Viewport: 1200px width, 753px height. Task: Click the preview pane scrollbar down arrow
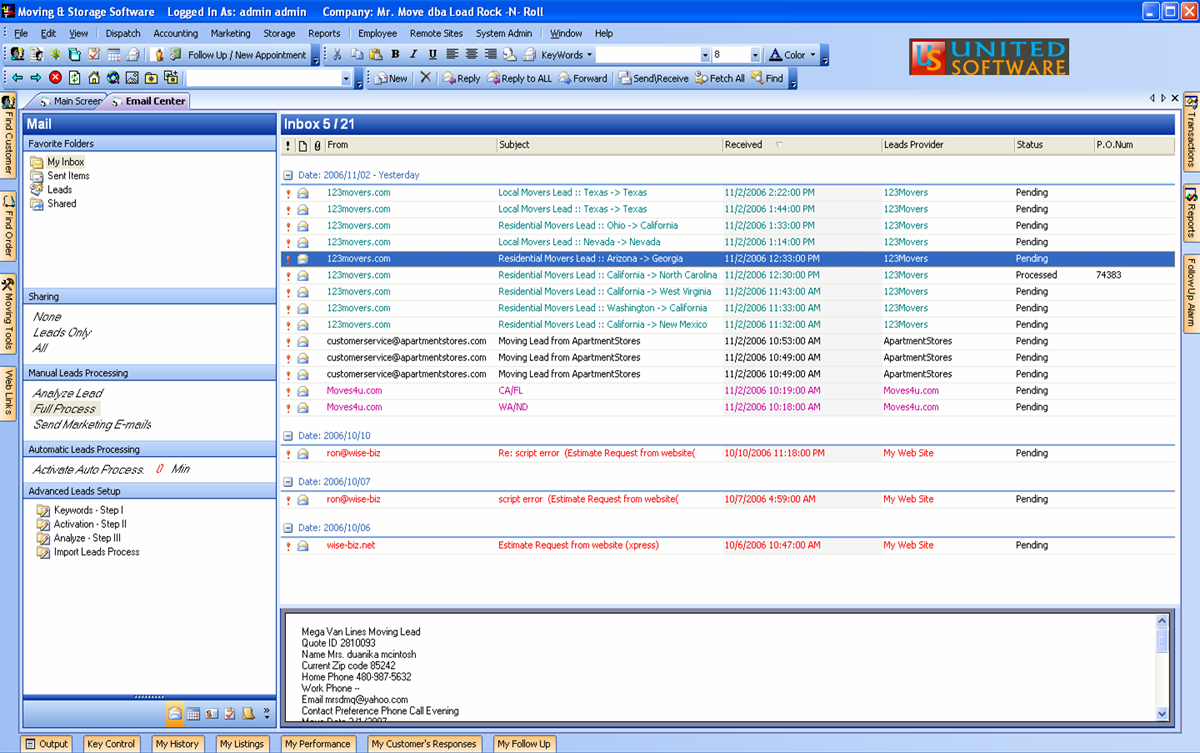(x=1162, y=714)
